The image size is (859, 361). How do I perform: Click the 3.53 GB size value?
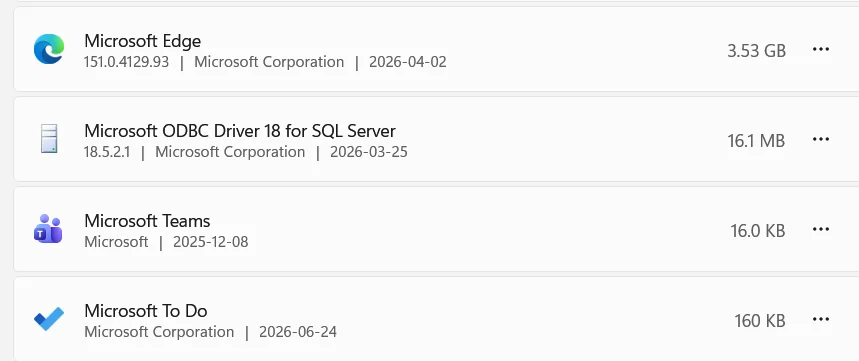[x=757, y=51]
